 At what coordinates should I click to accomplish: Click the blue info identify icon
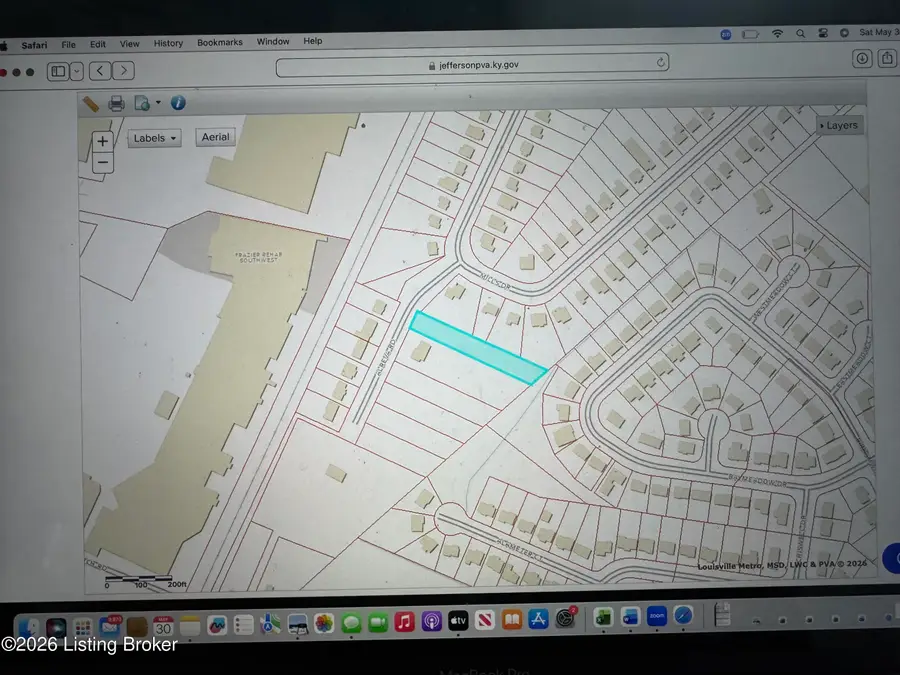(178, 103)
